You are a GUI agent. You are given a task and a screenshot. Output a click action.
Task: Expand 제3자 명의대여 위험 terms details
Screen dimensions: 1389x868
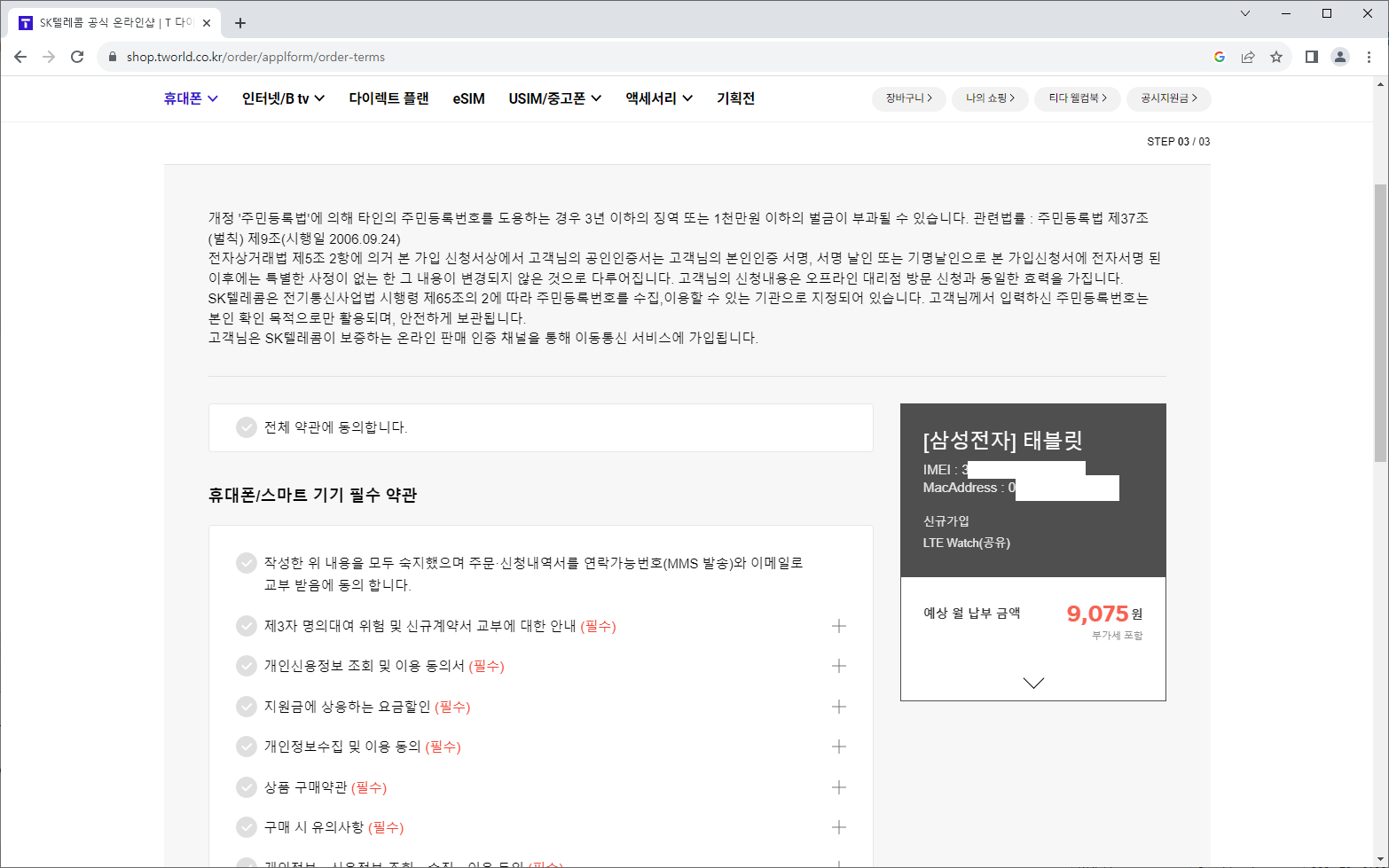839,626
